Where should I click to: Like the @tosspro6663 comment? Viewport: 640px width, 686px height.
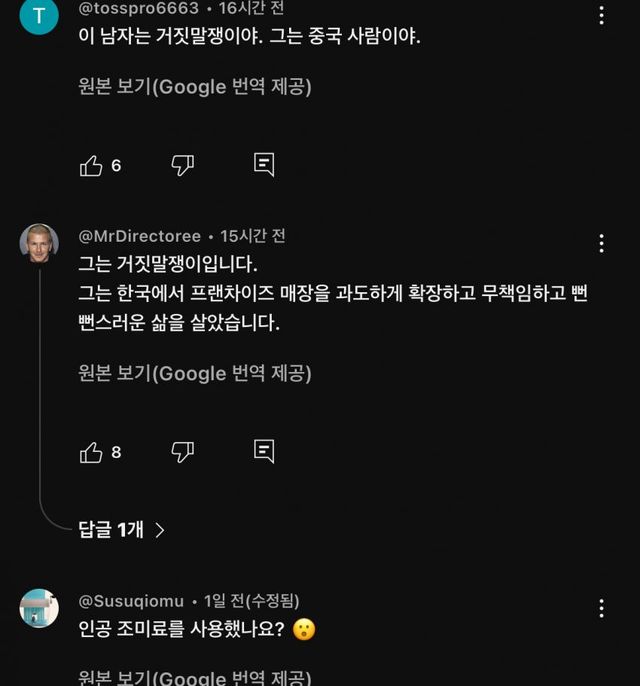coord(91,166)
